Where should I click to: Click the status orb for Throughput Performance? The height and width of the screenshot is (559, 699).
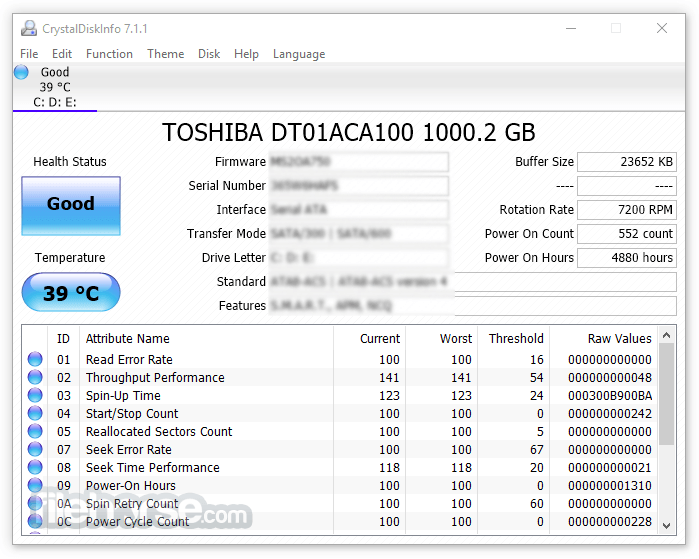pyautogui.click(x=35, y=377)
